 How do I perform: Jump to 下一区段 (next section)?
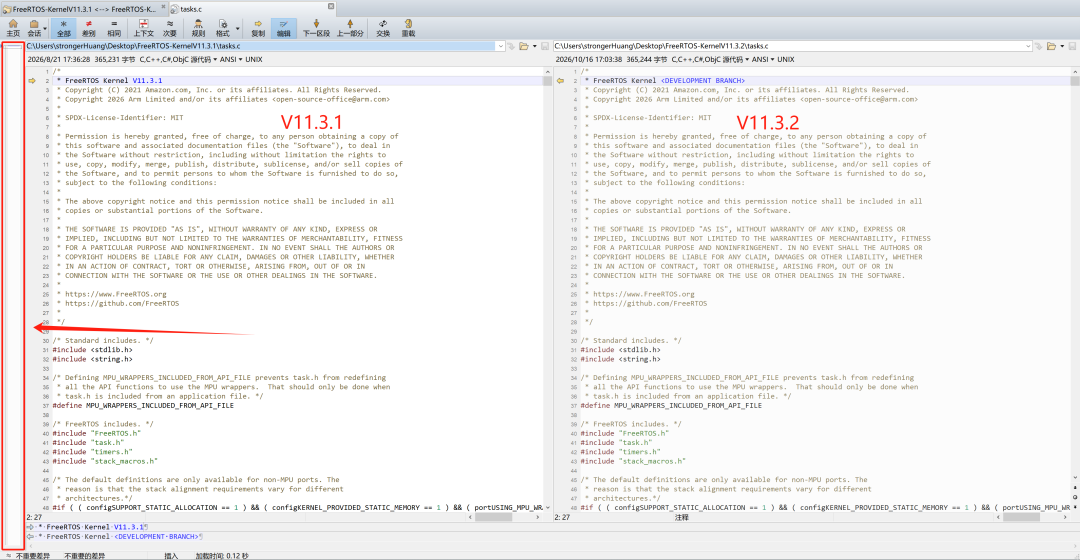pyautogui.click(x=316, y=28)
